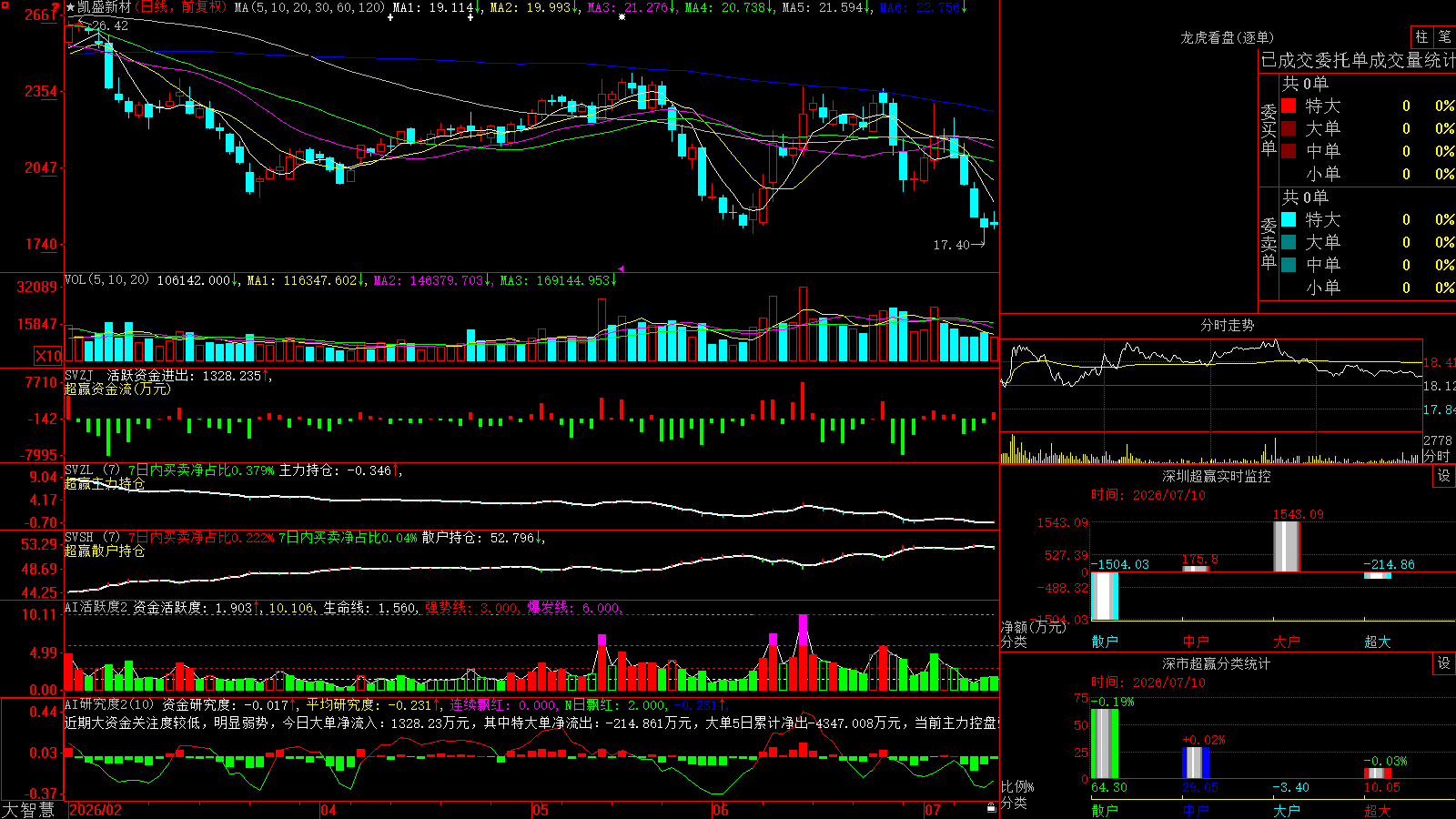Click the 大户 bar valued 1543.09

tap(1286, 547)
